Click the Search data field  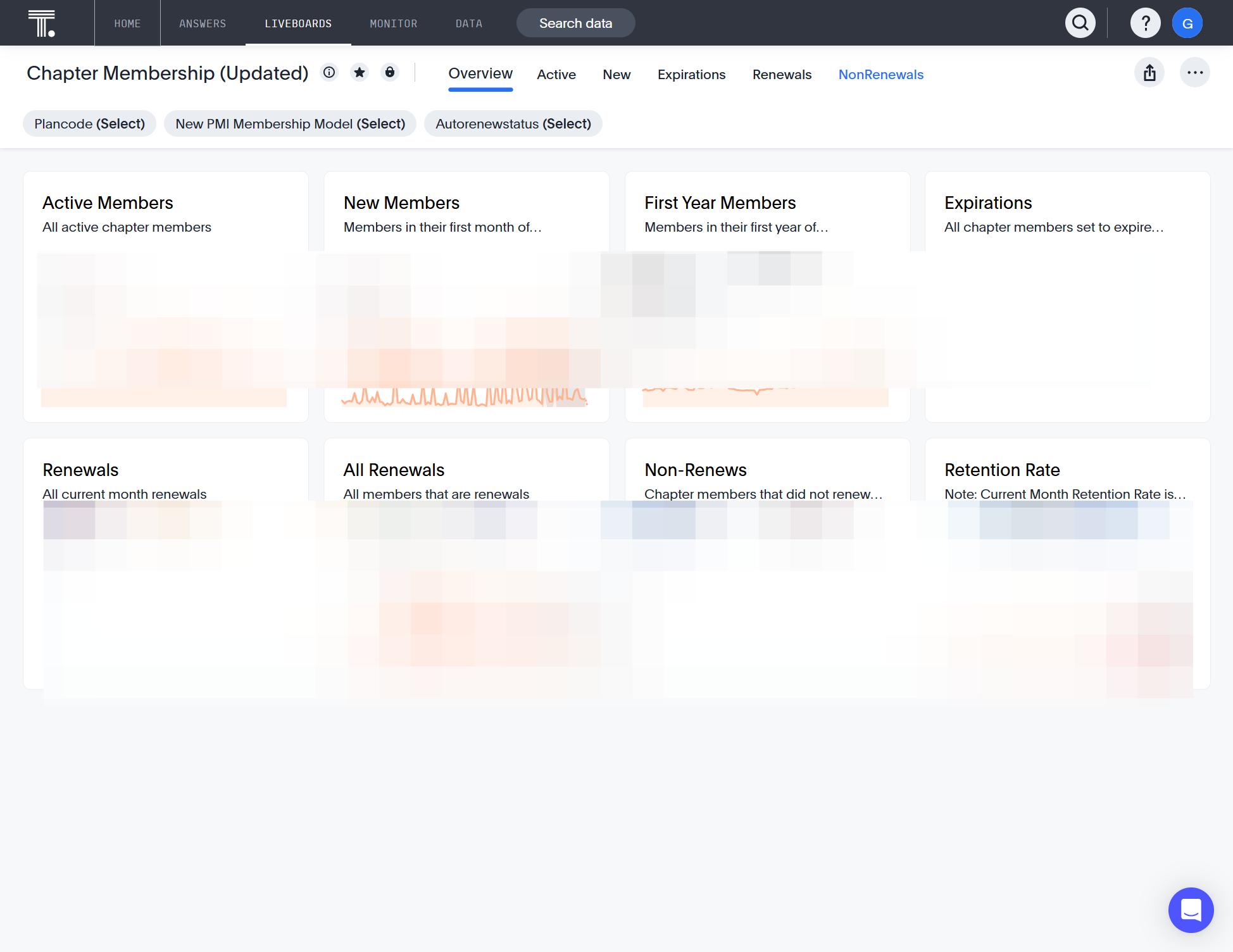[576, 23]
